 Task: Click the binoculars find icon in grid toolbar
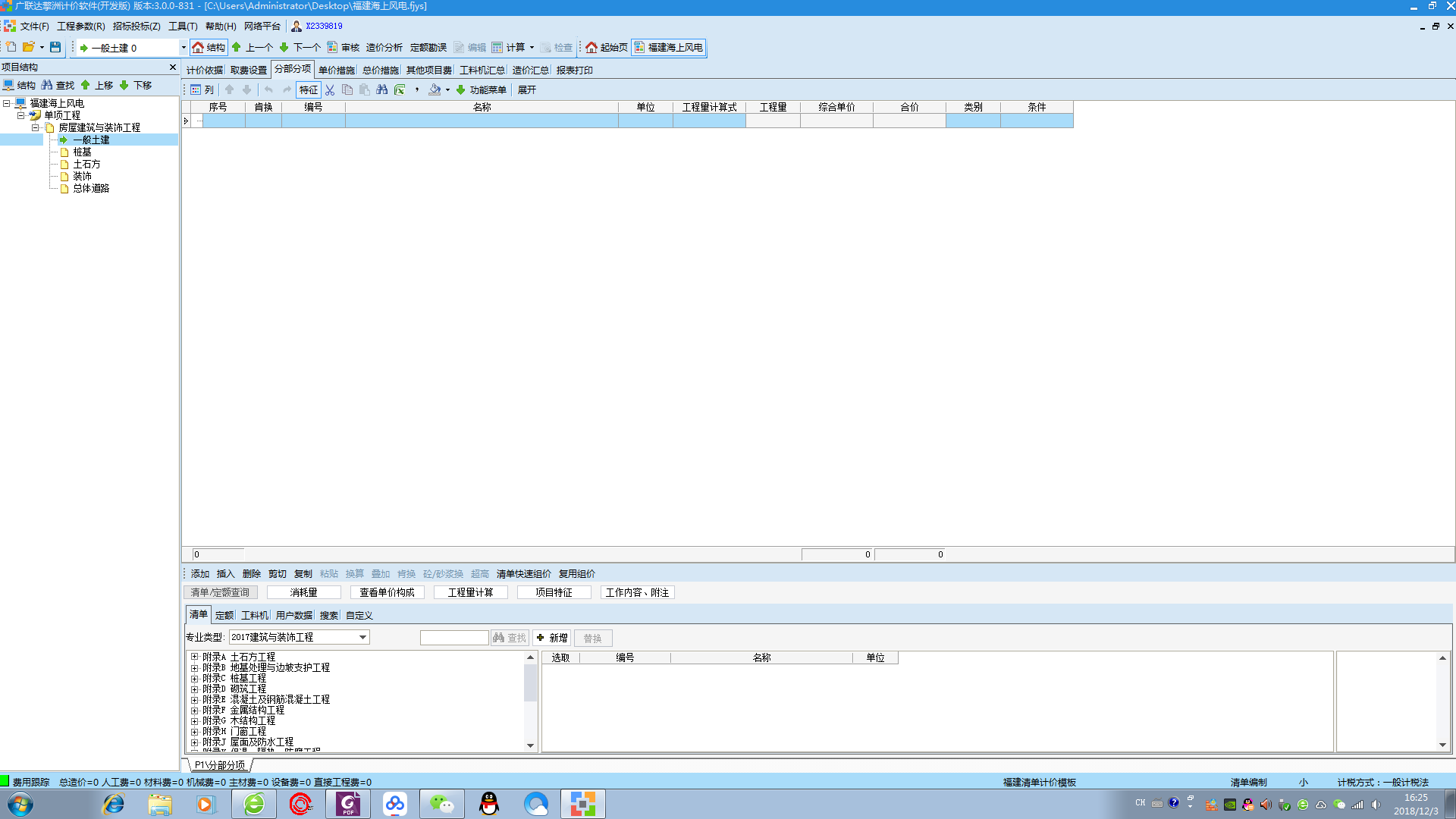pyautogui.click(x=382, y=89)
